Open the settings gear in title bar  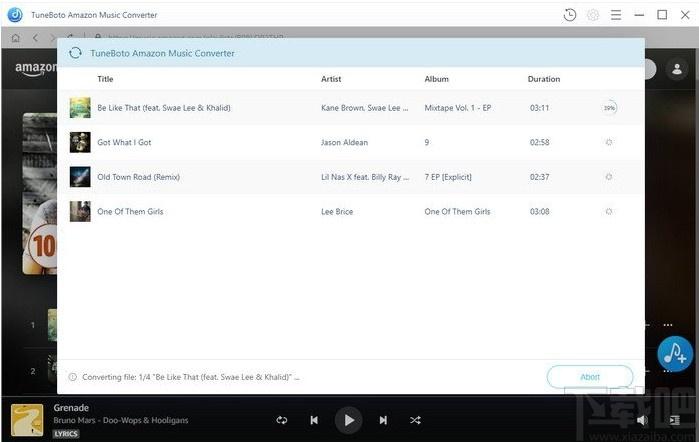click(592, 15)
